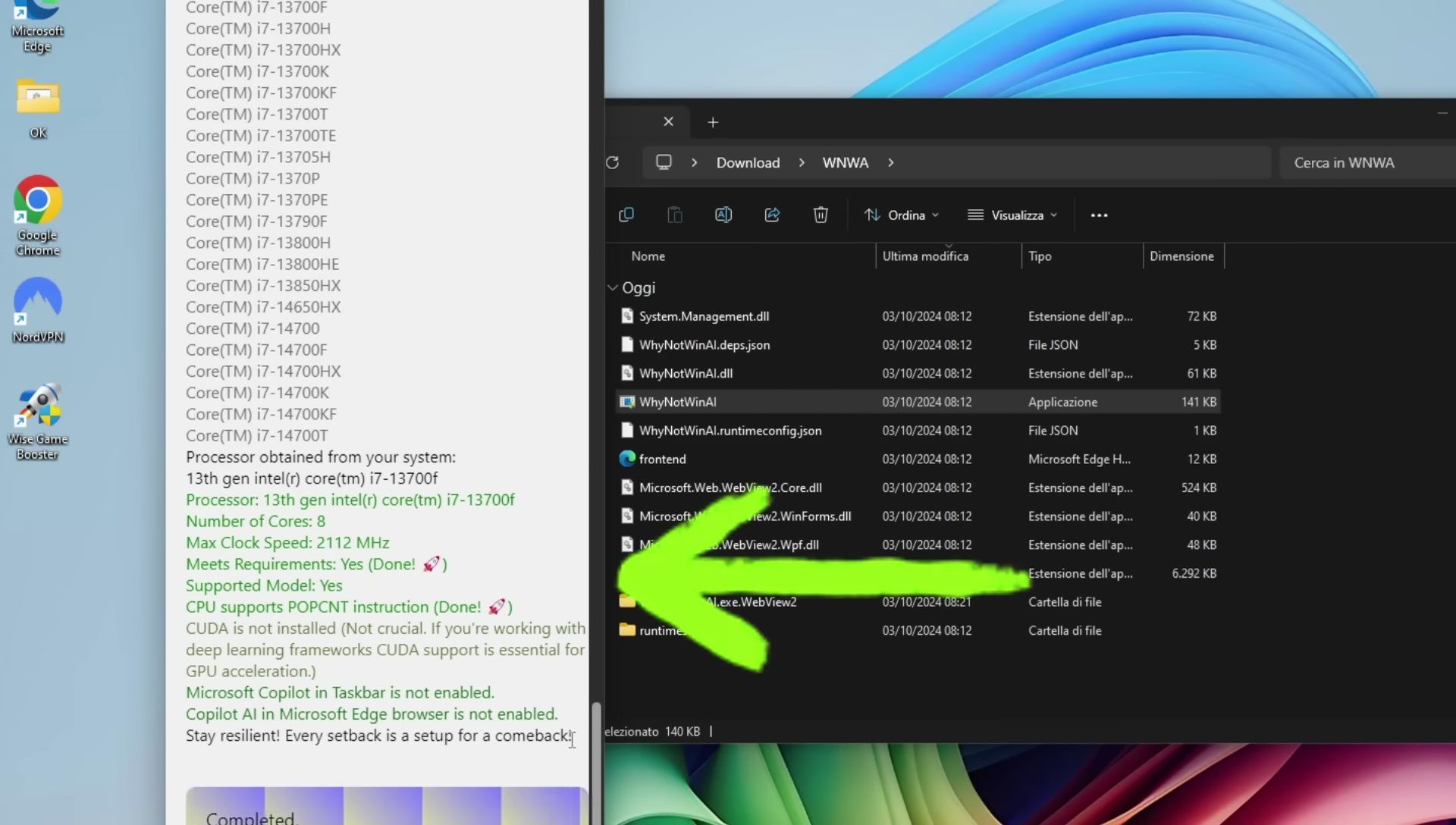The height and width of the screenshot is (825, 1456).
Task: Open the Ordina sort dropdown
Action: tap(902, 215)
